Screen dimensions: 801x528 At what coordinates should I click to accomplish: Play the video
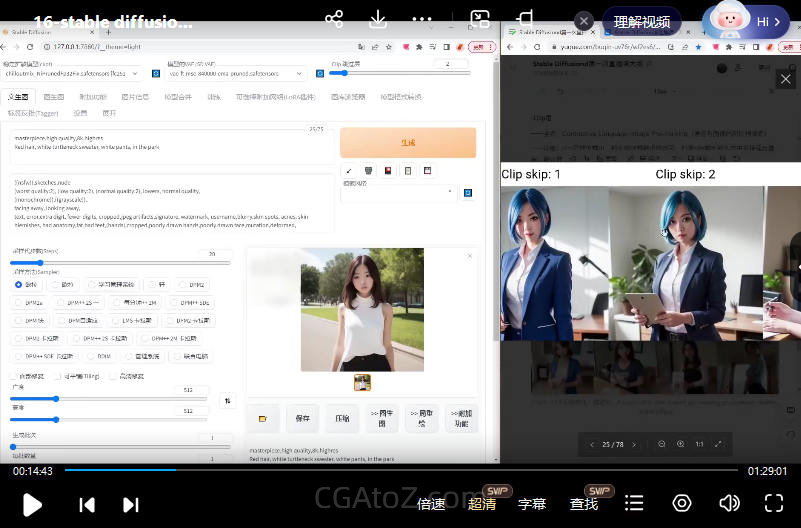(32, 504)
